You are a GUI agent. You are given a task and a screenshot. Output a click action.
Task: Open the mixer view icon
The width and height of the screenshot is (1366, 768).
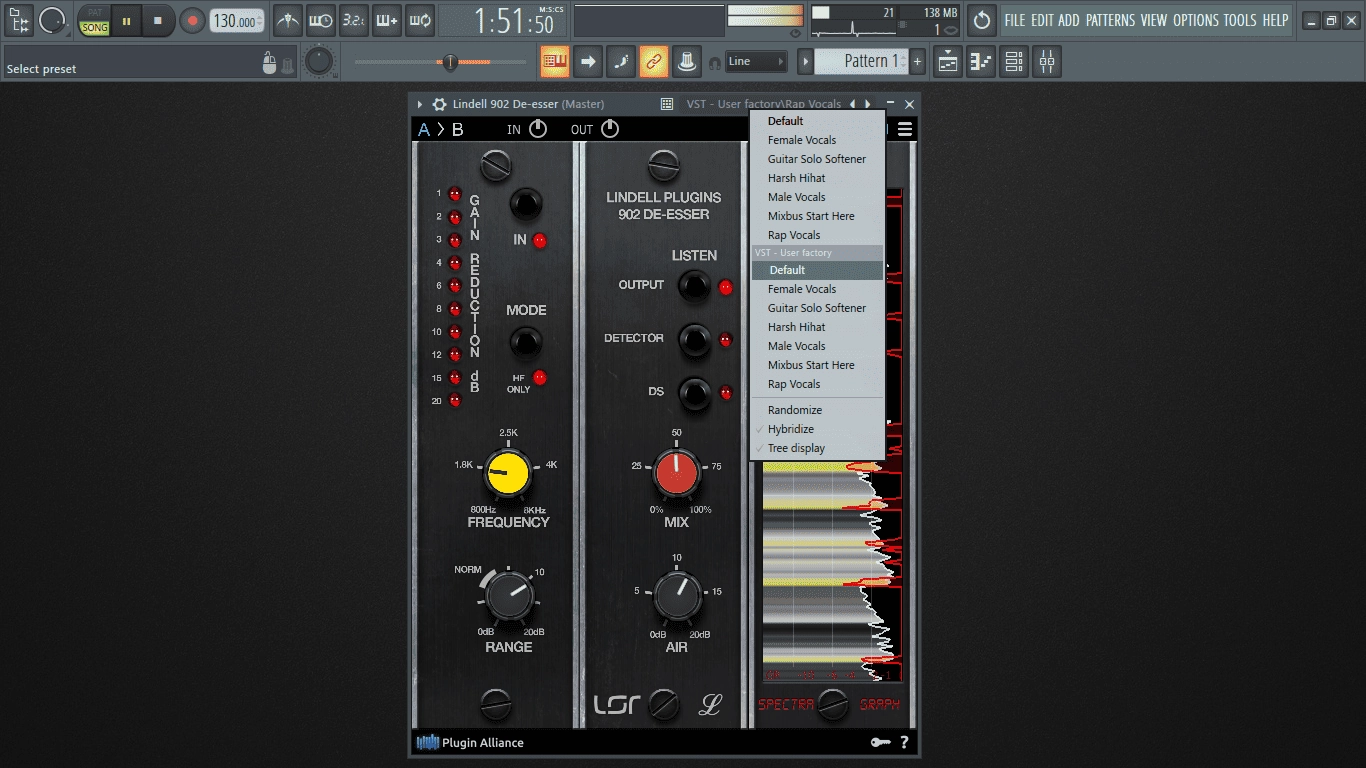1047,62
